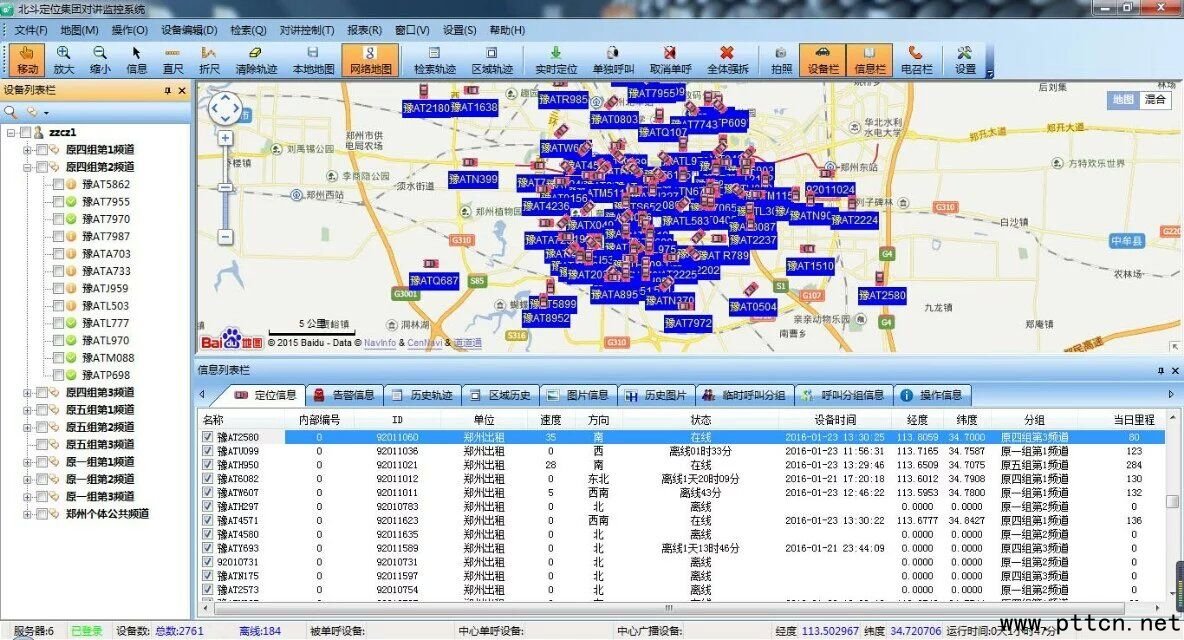The height and width of the screenshot is (640, 1184).
Task: Click the 单独呼叫 individual call icon
Action: point(613,59)
